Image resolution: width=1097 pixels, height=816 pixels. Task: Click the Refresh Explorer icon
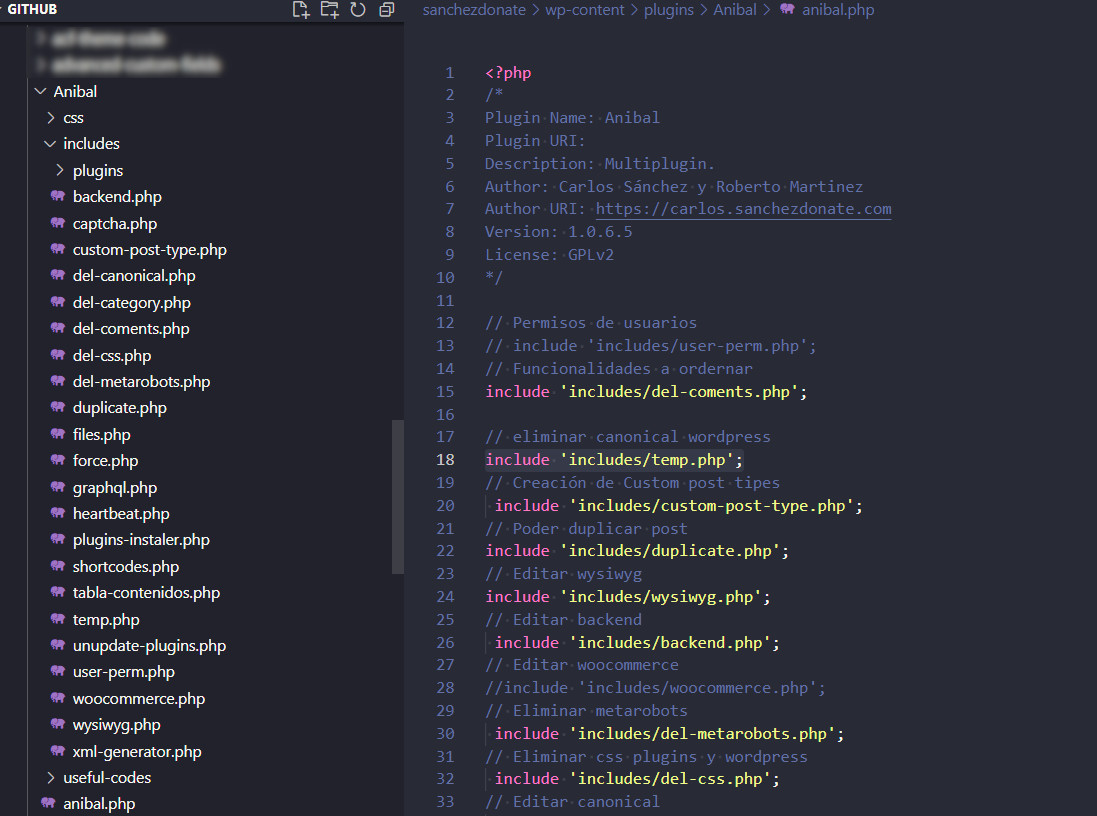[x=358, y=9]
